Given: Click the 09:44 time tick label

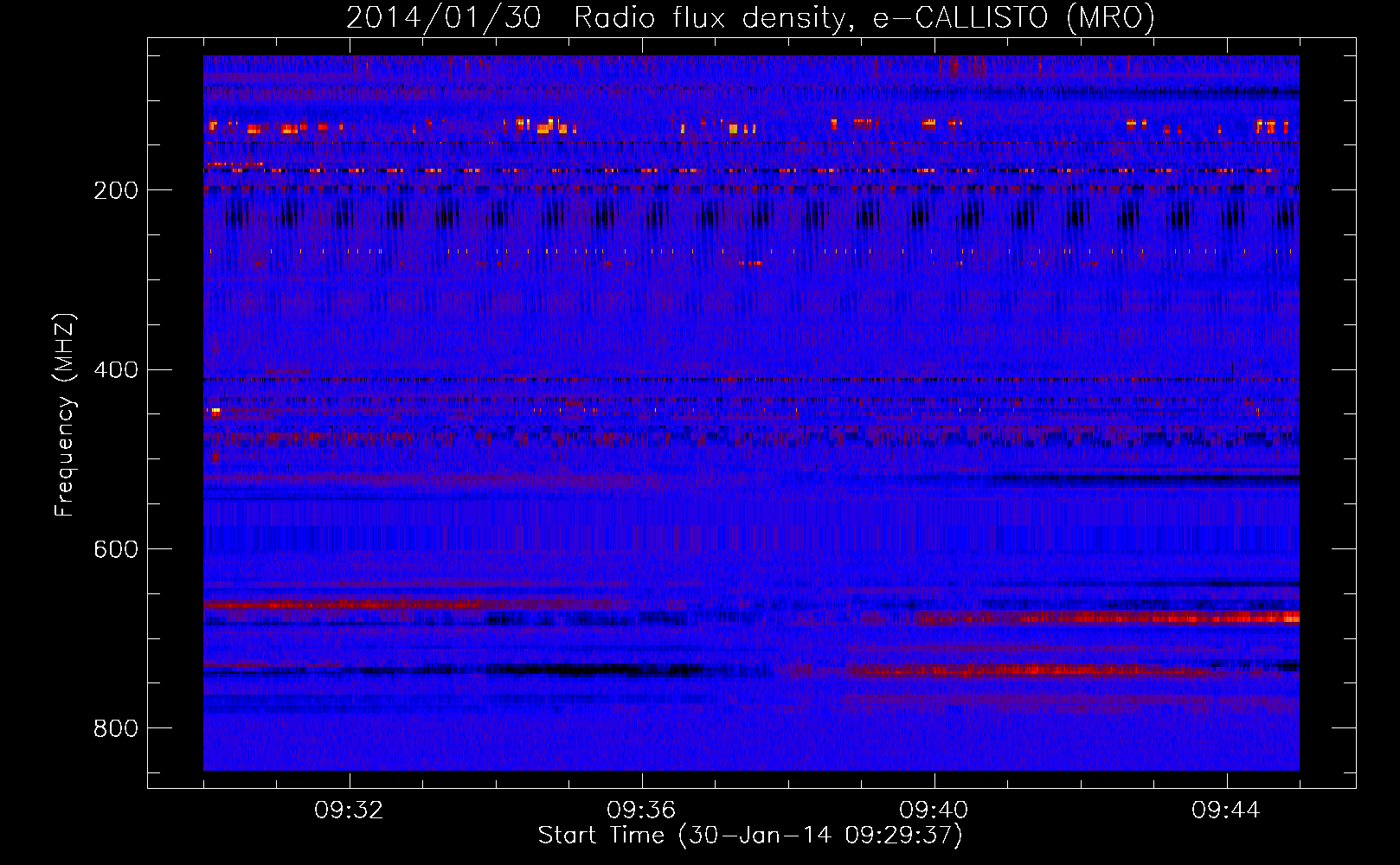Looking at the screenshot, I should click(1226, 811).
